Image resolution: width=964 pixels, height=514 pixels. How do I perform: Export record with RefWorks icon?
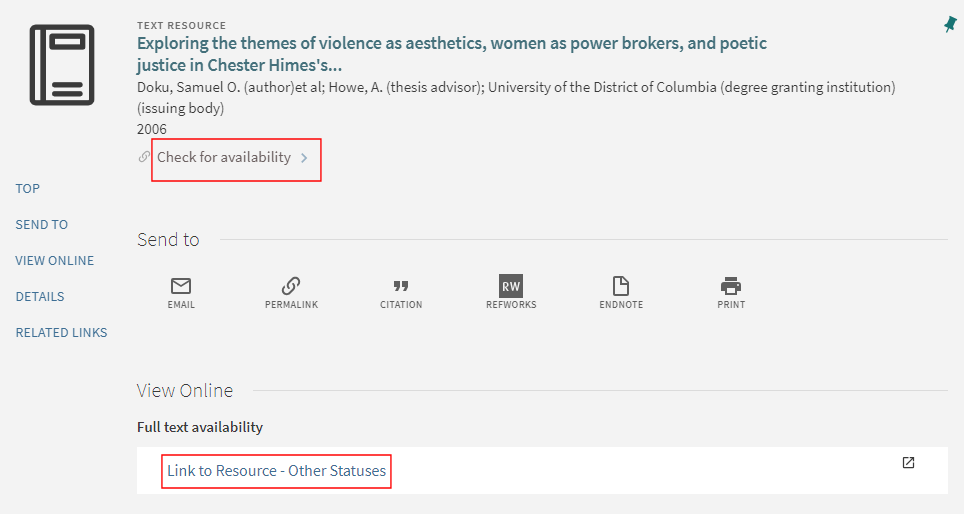click(x=511, y=286)
